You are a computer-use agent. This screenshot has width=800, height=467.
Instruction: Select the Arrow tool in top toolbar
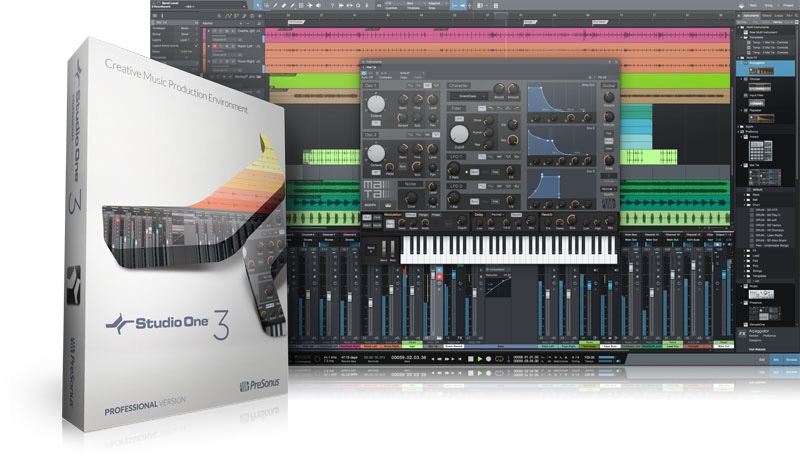tap(258, 5)
